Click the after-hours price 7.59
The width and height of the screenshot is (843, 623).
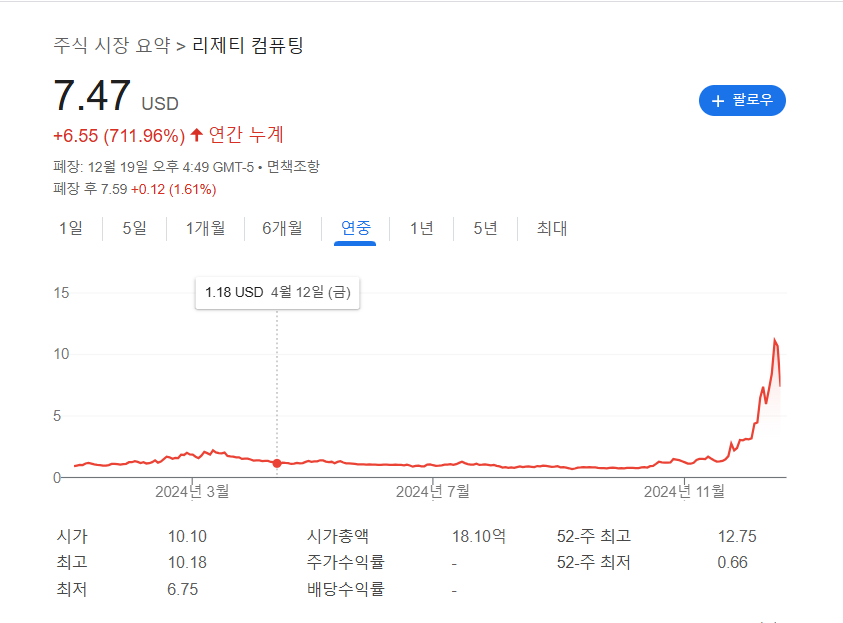point(114,189)
